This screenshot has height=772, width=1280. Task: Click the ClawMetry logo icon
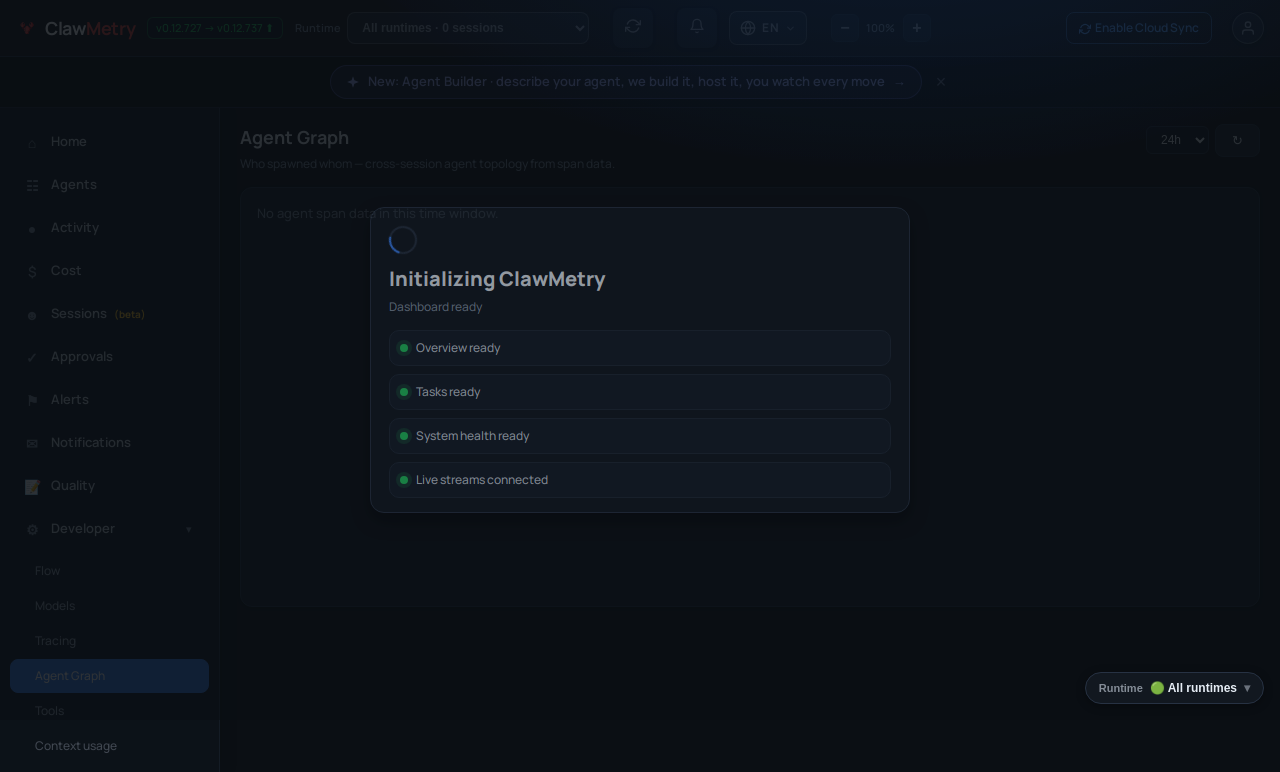click(27, 28)
